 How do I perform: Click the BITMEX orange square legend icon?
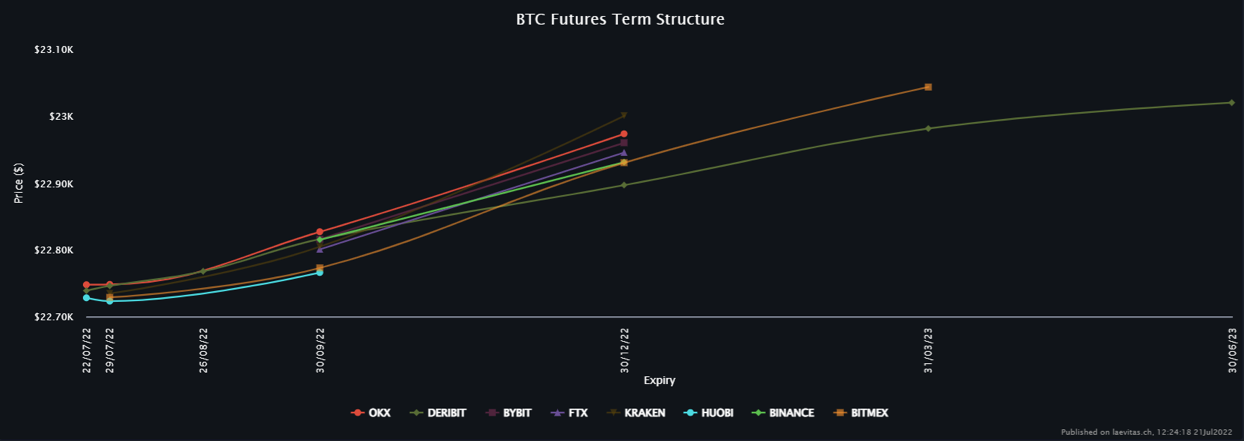coord(839,413)
